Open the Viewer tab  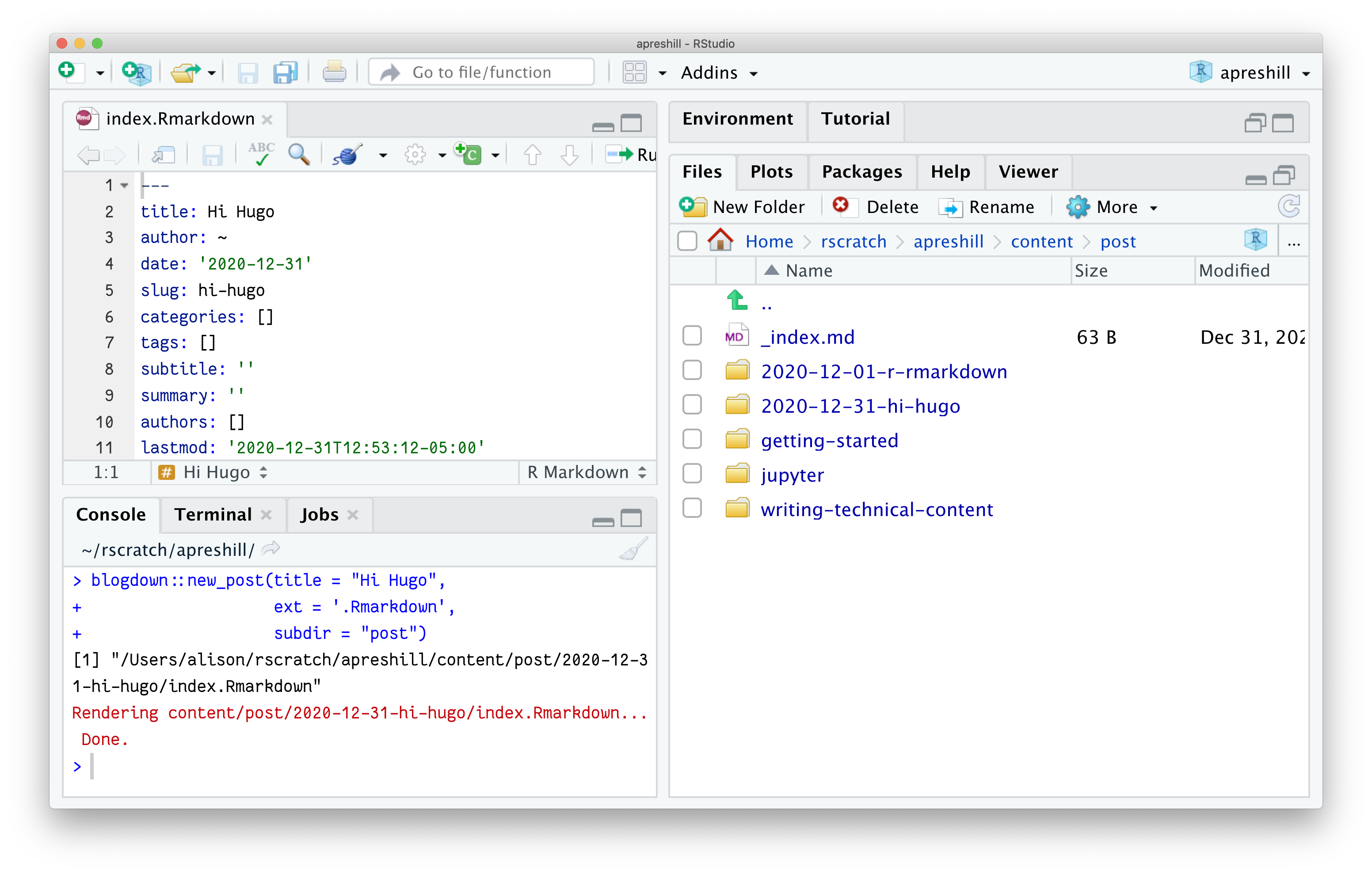tap(1029, 171)
